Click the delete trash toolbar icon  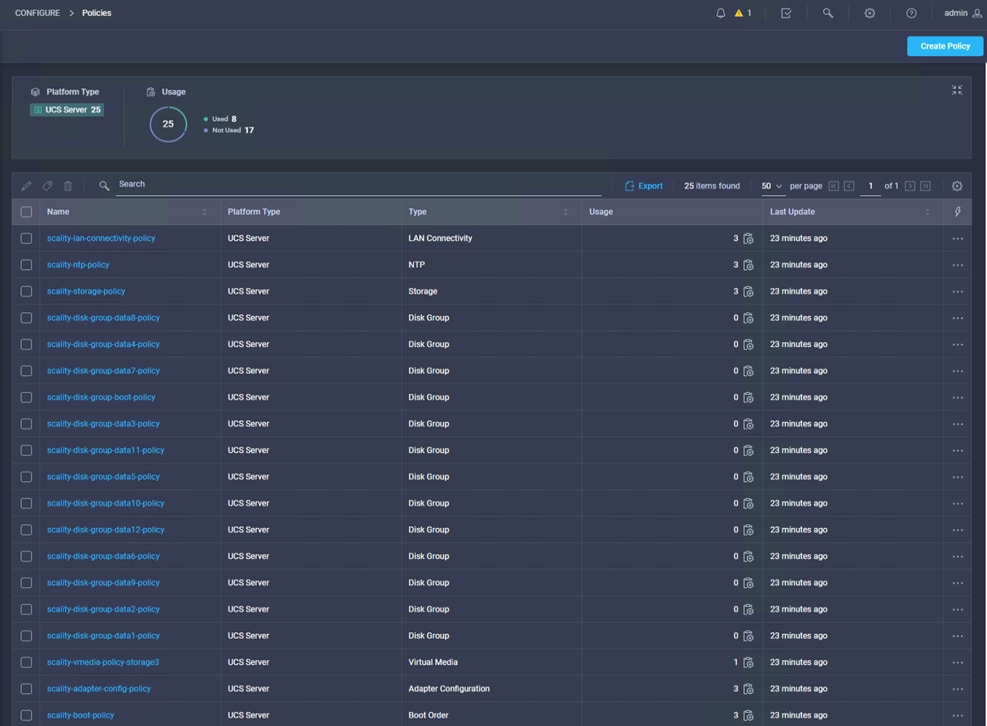68,186
